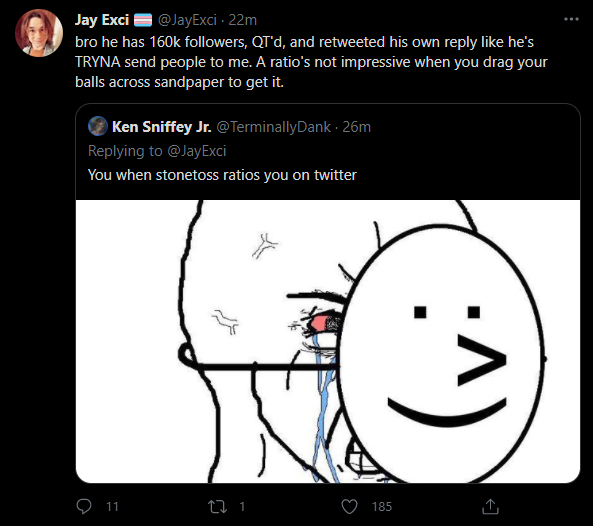593x526 pixels.
Task: Click the main tweet text body
Action: 311,62
